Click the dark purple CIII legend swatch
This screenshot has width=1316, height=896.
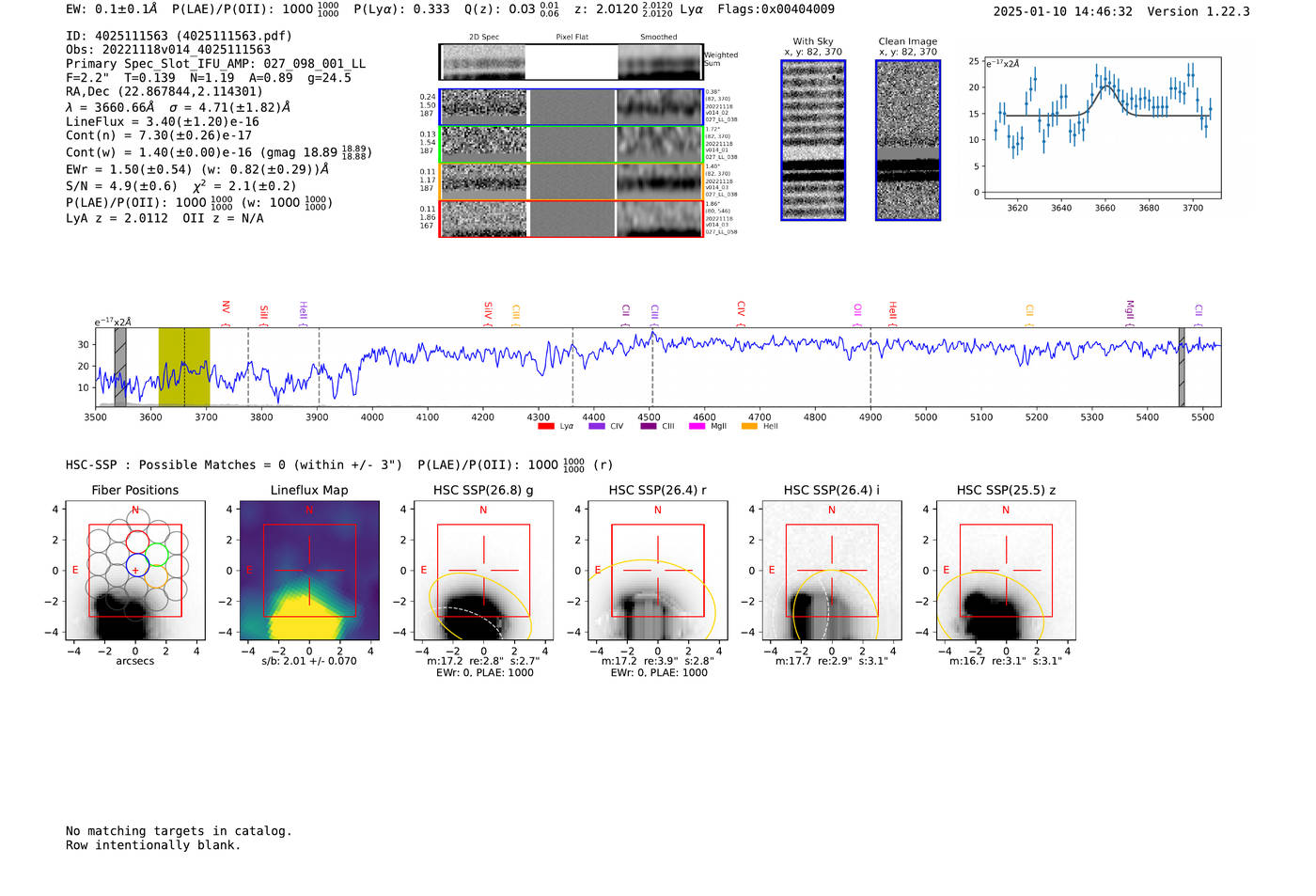point(648,426)
